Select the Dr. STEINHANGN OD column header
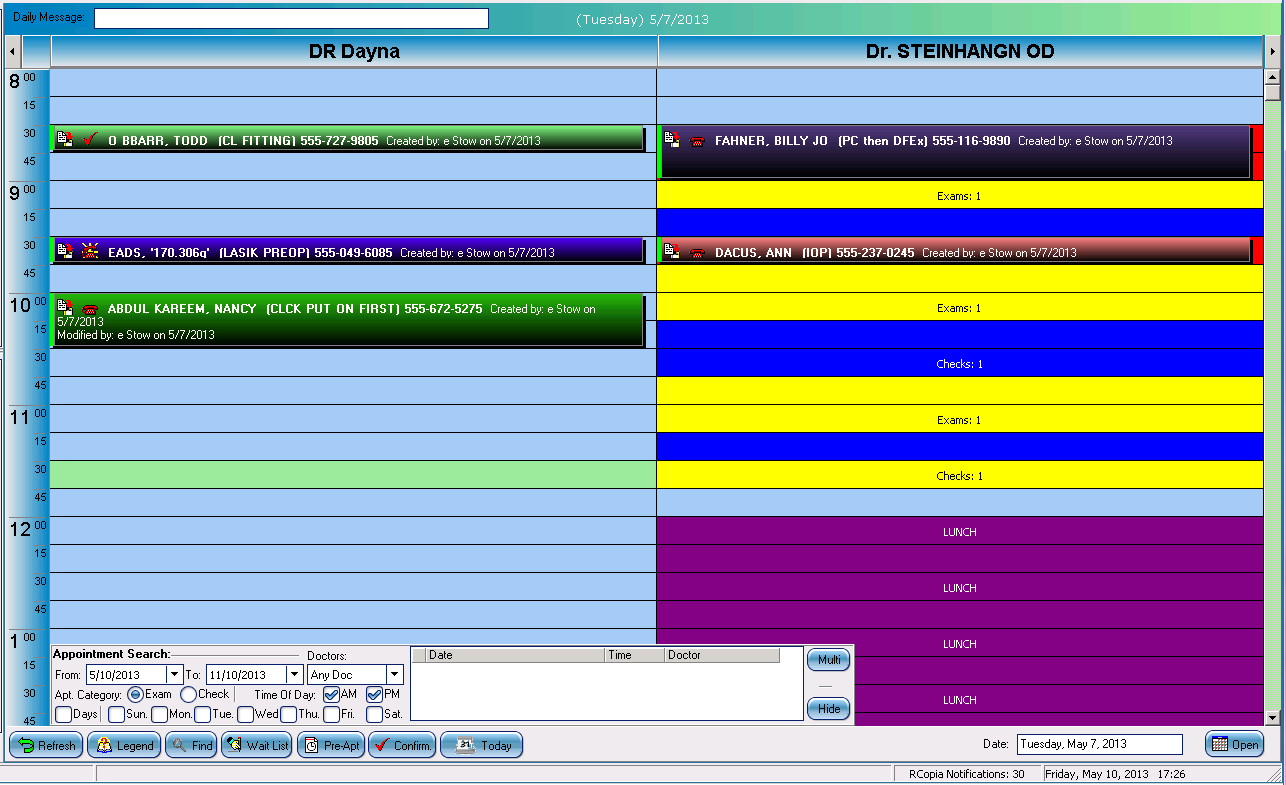 958,51
